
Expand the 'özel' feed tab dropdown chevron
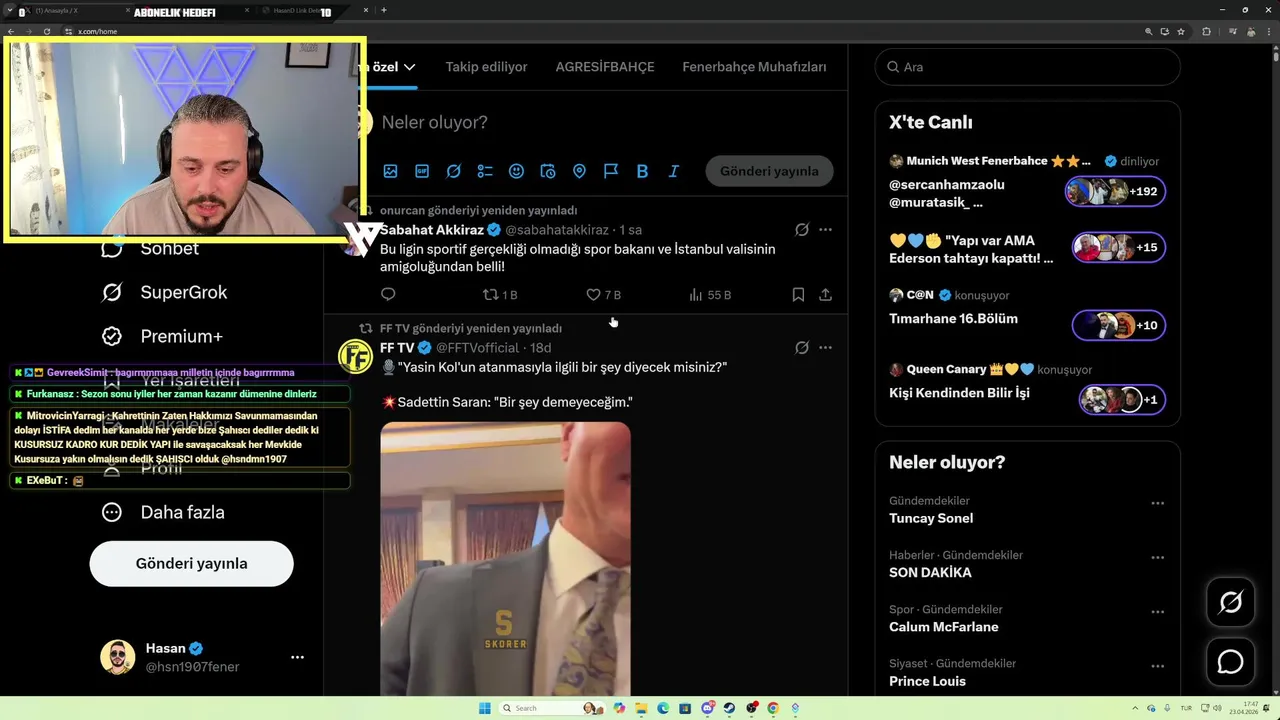[x=409, y=67]
